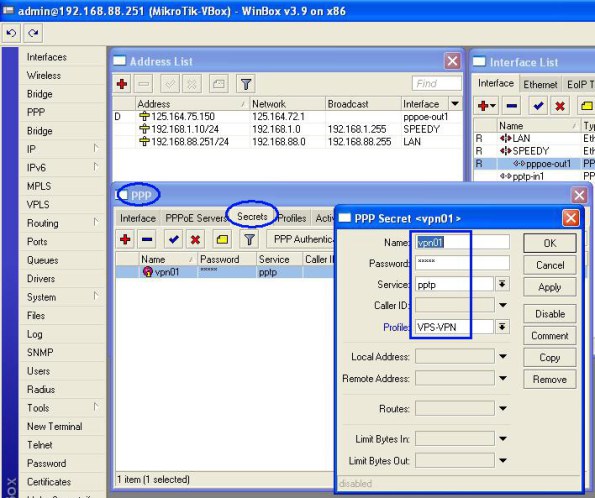Remove interface in Interface List

(512, 106)
